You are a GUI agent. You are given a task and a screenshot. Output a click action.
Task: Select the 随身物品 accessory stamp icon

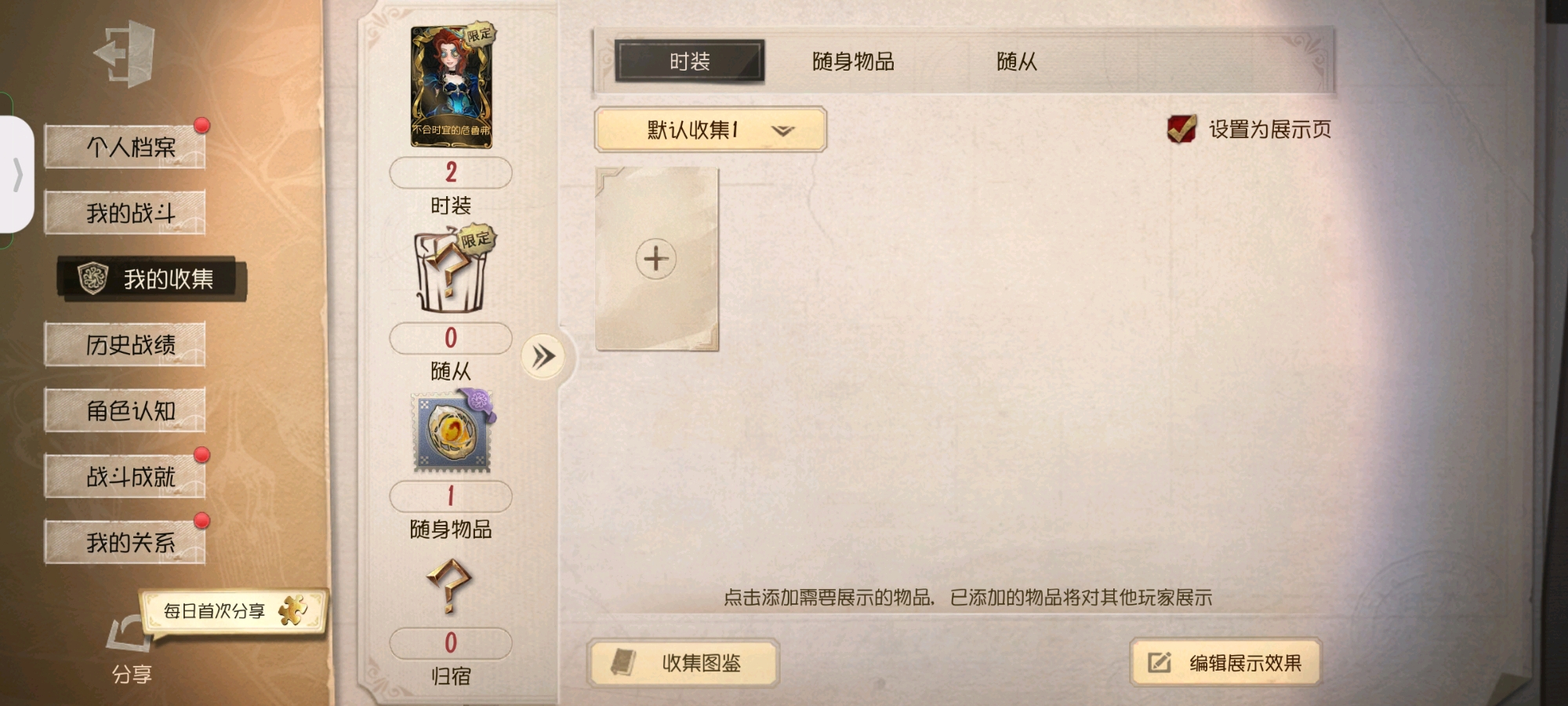[x=452, y=431]
